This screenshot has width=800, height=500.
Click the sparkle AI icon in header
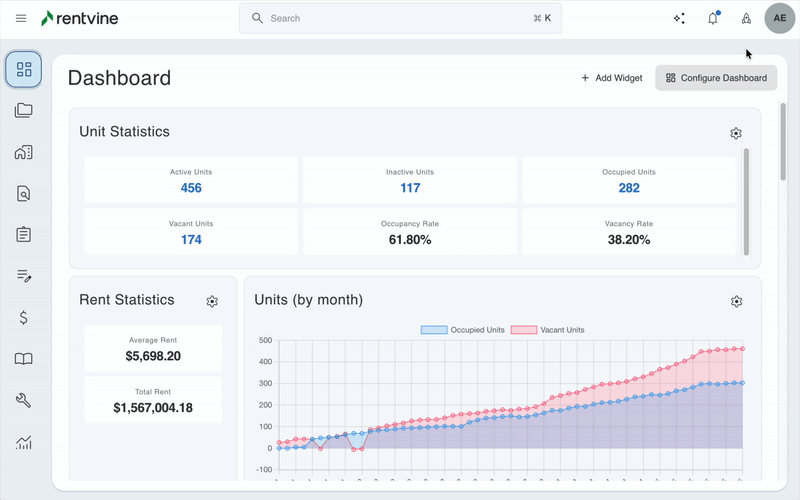[680, 18]
